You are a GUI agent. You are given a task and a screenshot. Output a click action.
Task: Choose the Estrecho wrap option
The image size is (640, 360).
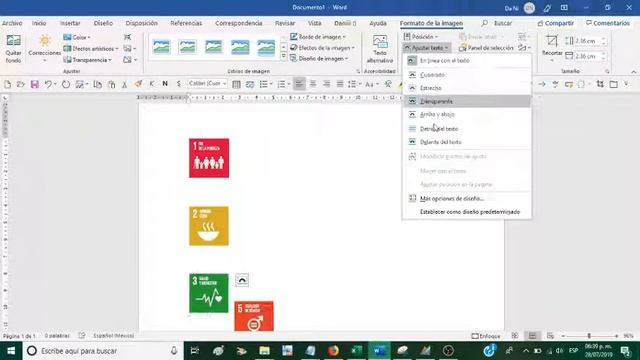point(467,88)
